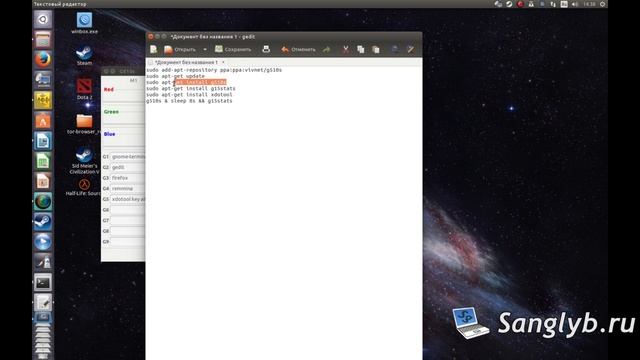Open LibreOffice Impress from launcher
640x360 pixels.
[43, 181]
